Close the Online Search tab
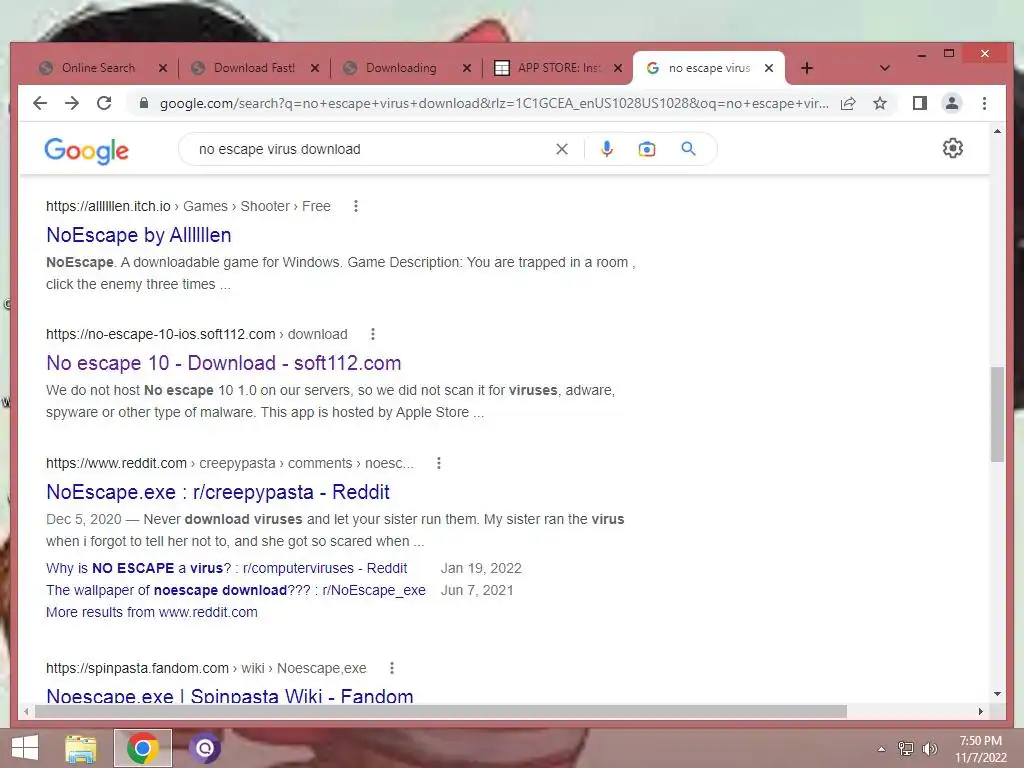This screenshot has height=768, width=1024. pyautogui.click(x=163, y=68)
